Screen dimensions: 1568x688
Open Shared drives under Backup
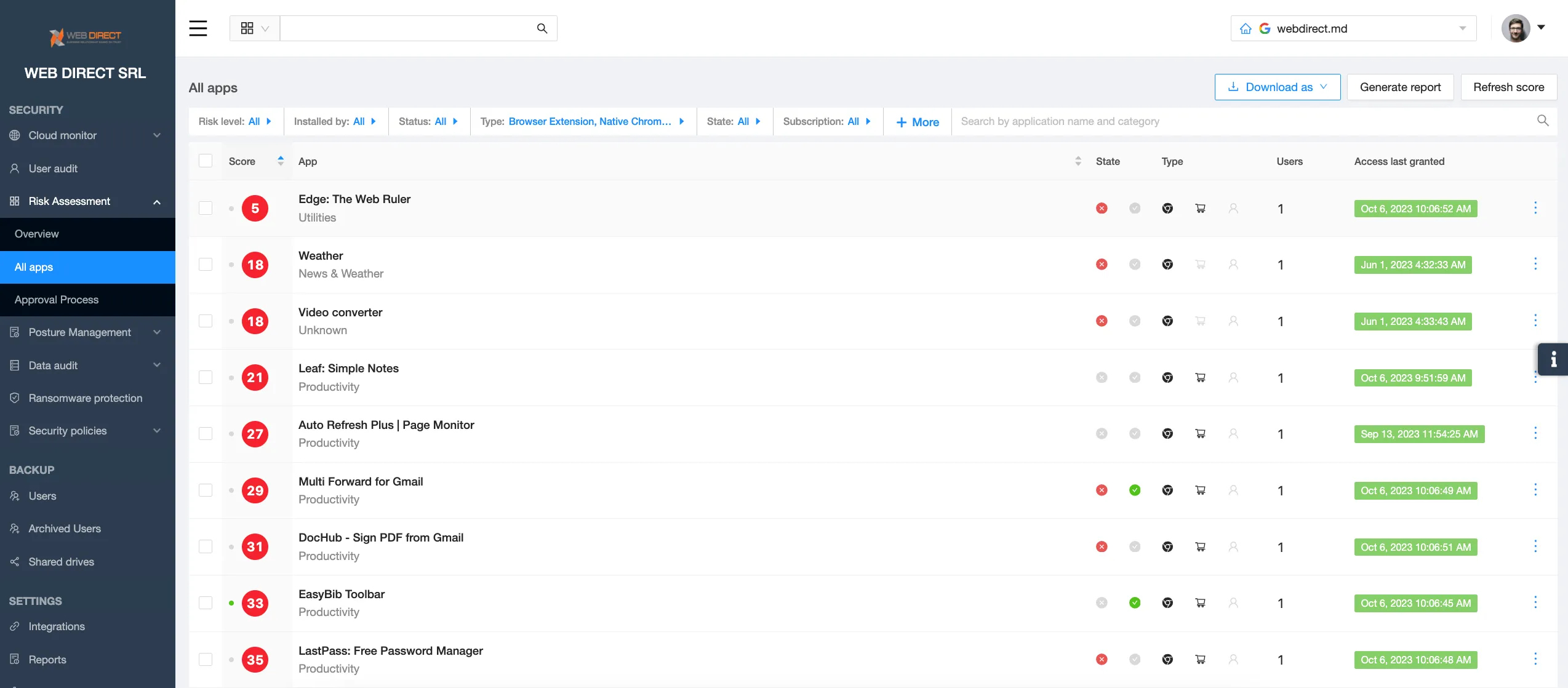tap(60, 561)
